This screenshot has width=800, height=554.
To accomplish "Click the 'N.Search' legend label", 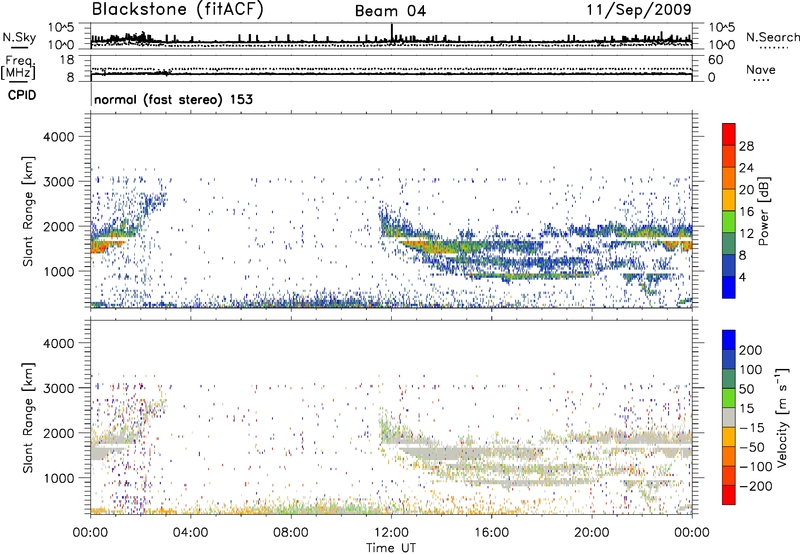I will click(772, 37).
